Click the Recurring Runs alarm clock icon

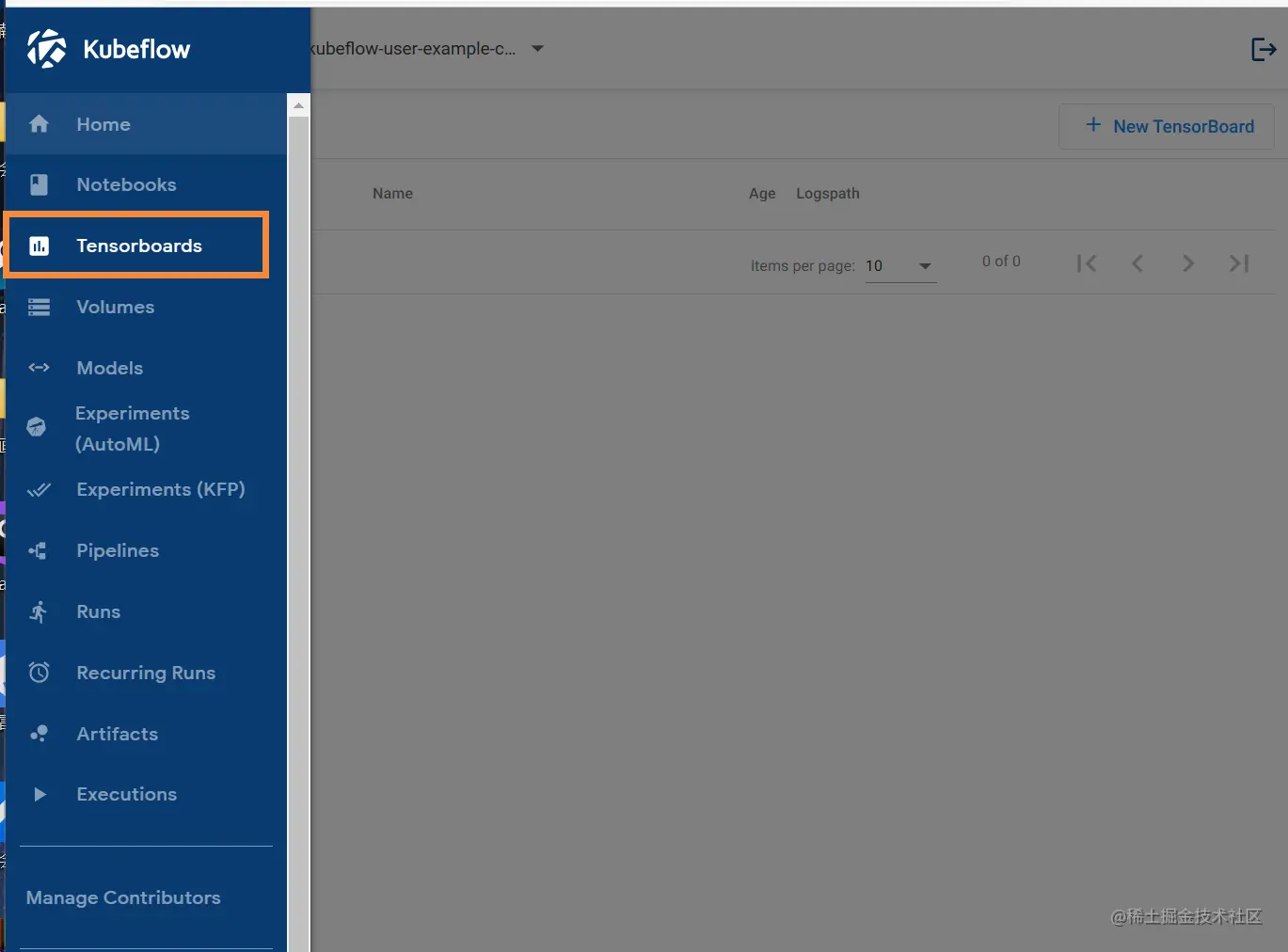click(39, 673)
